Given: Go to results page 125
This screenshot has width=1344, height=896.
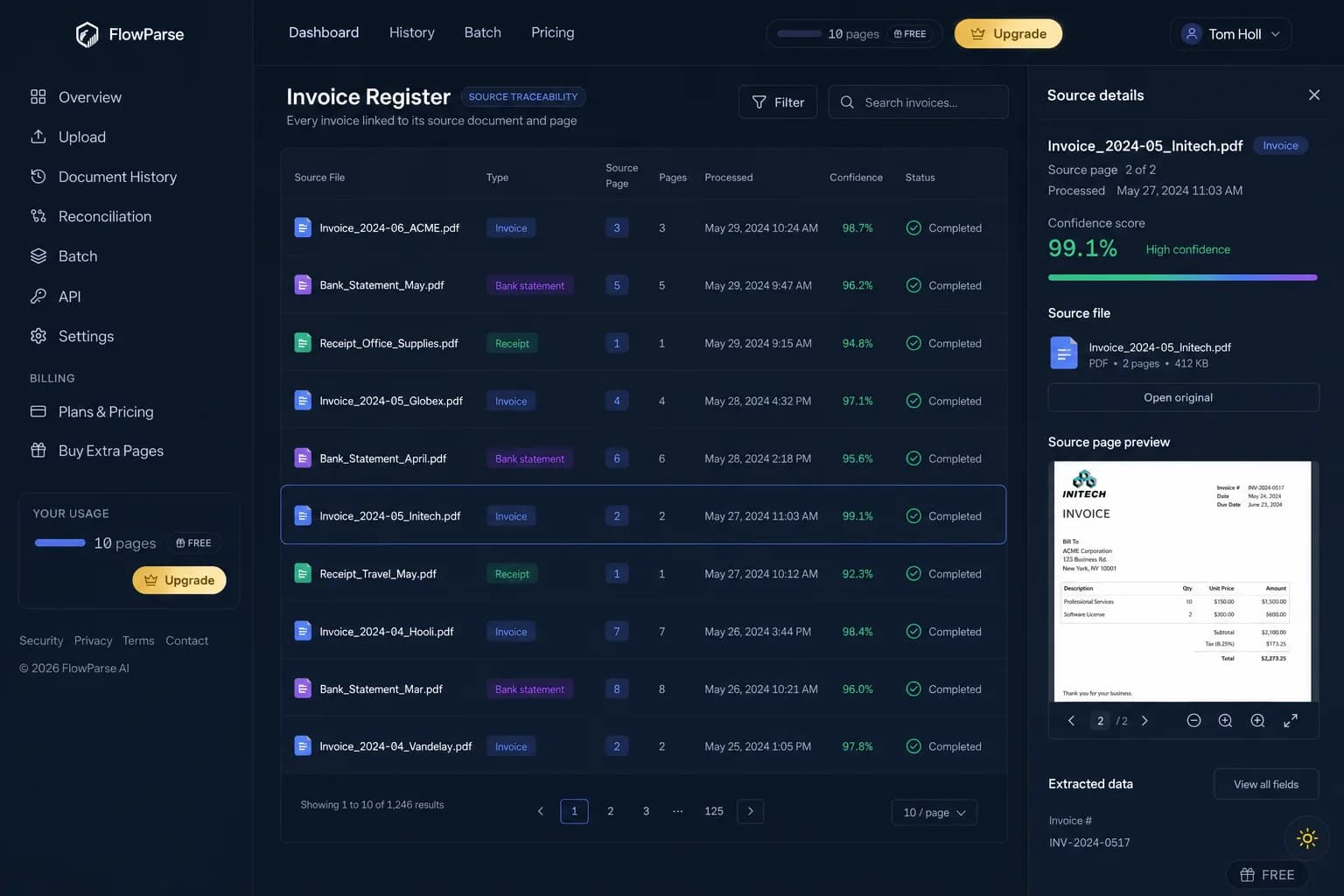Looking at the screenshot, I should click(714, 811).
